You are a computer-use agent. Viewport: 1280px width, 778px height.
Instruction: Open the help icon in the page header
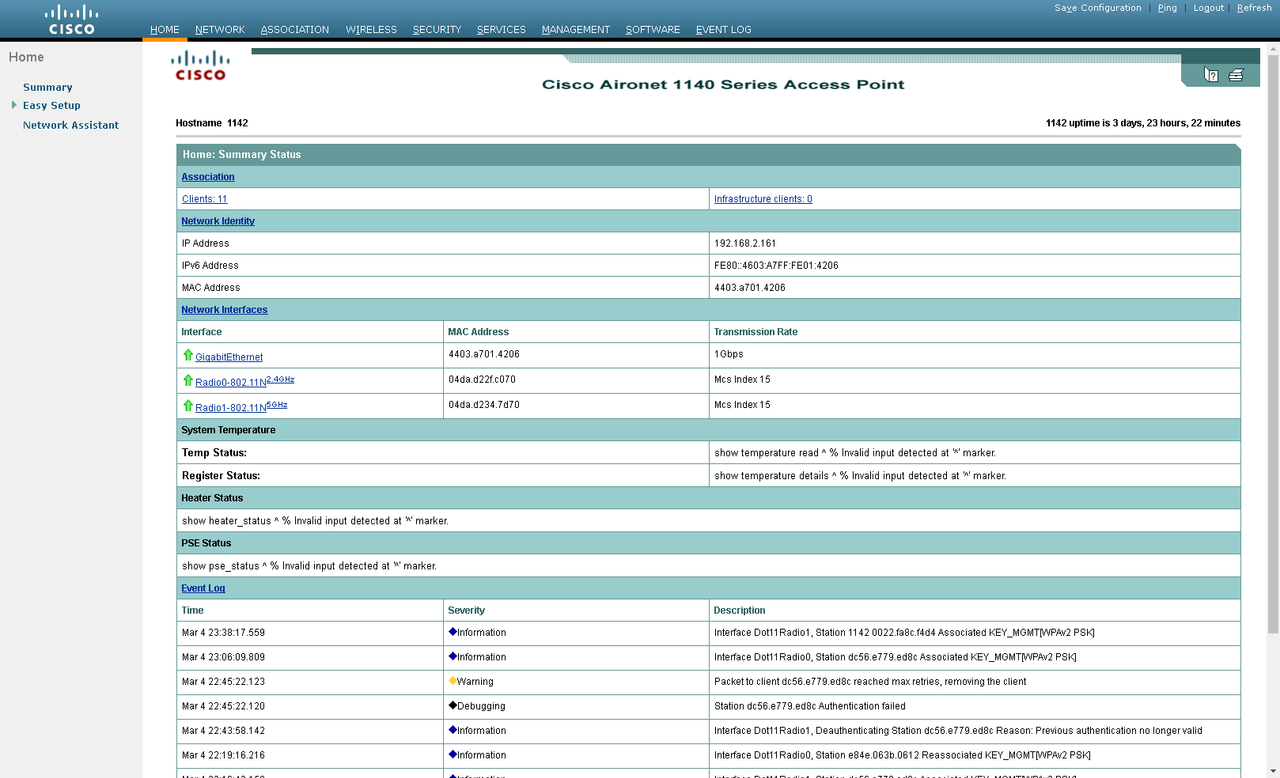pos(1211,74)
